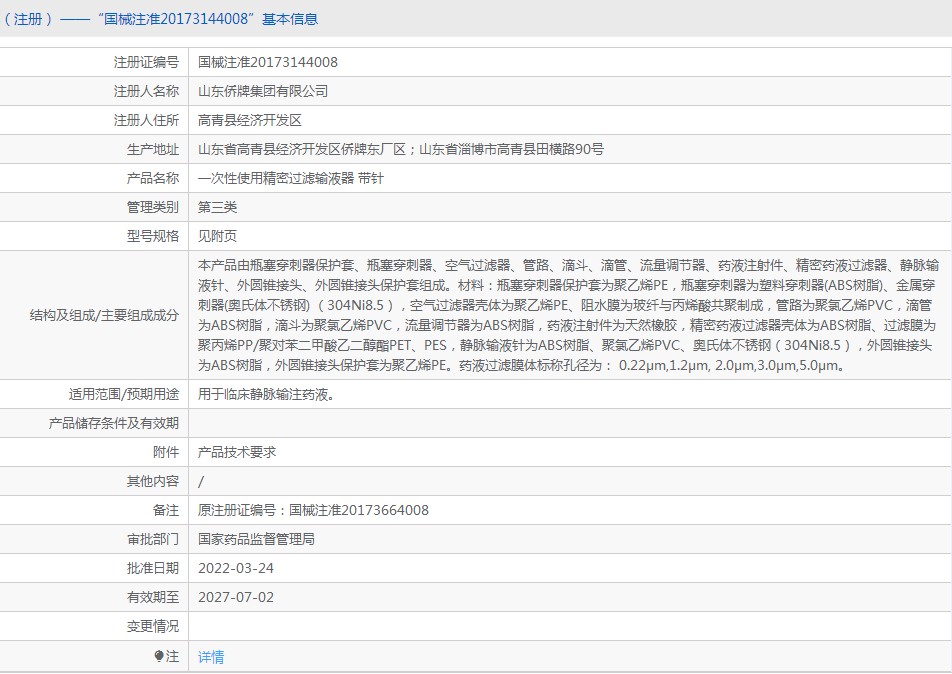Click the lightbulb icon beside 注

pos(159,656)
